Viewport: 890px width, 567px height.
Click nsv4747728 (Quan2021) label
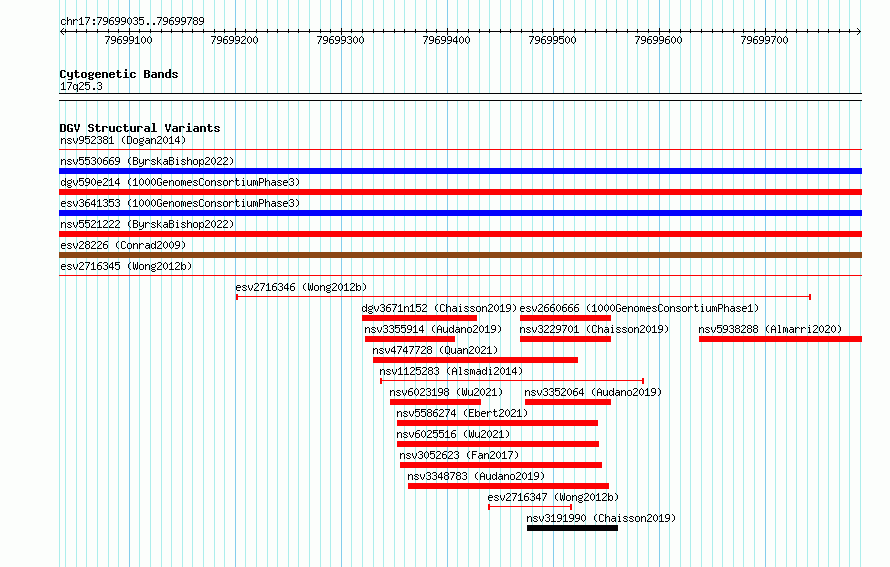point(435,350)
